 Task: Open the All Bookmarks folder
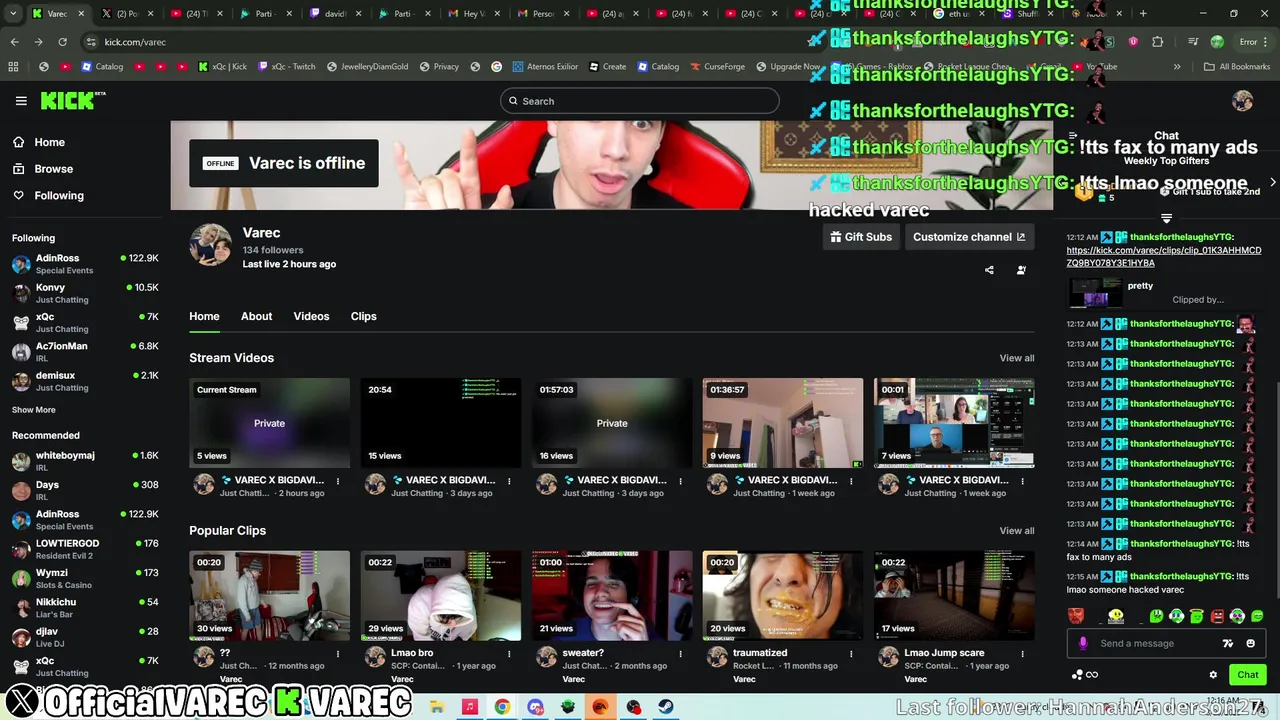pyautogui.click(x=1237, y=67)
